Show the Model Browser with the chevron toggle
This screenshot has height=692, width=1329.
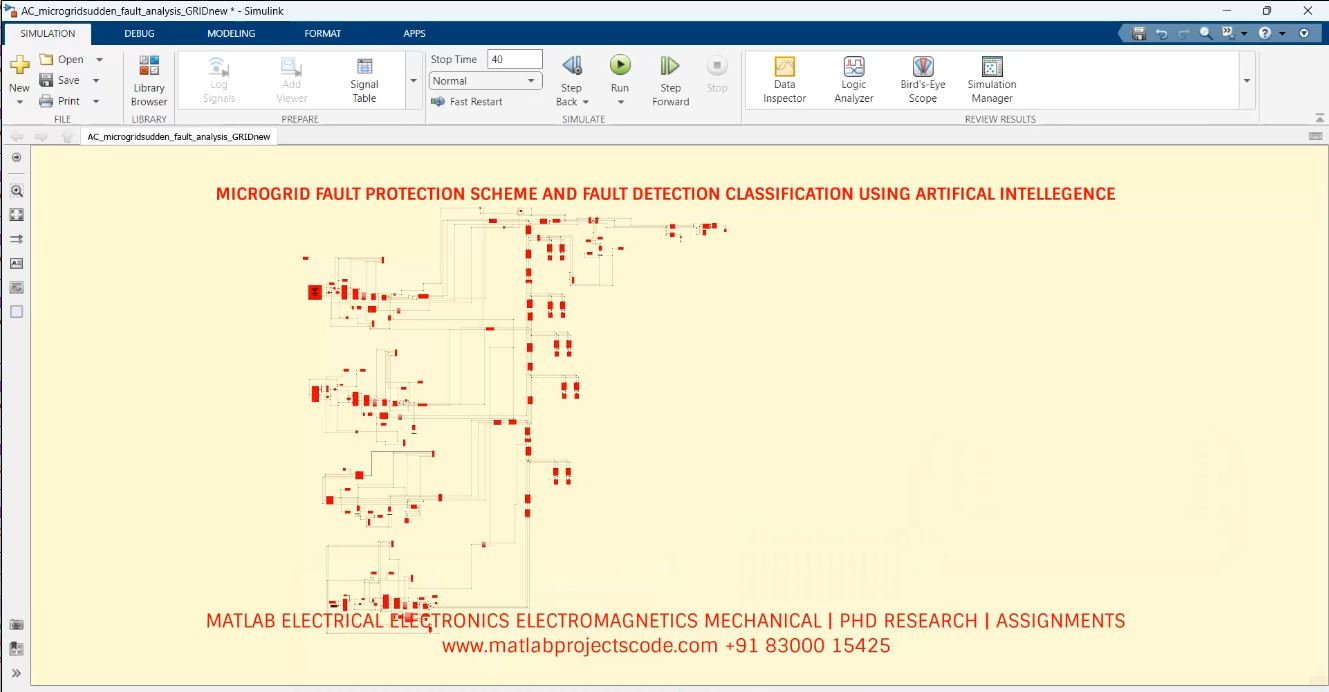coord(16,671)
